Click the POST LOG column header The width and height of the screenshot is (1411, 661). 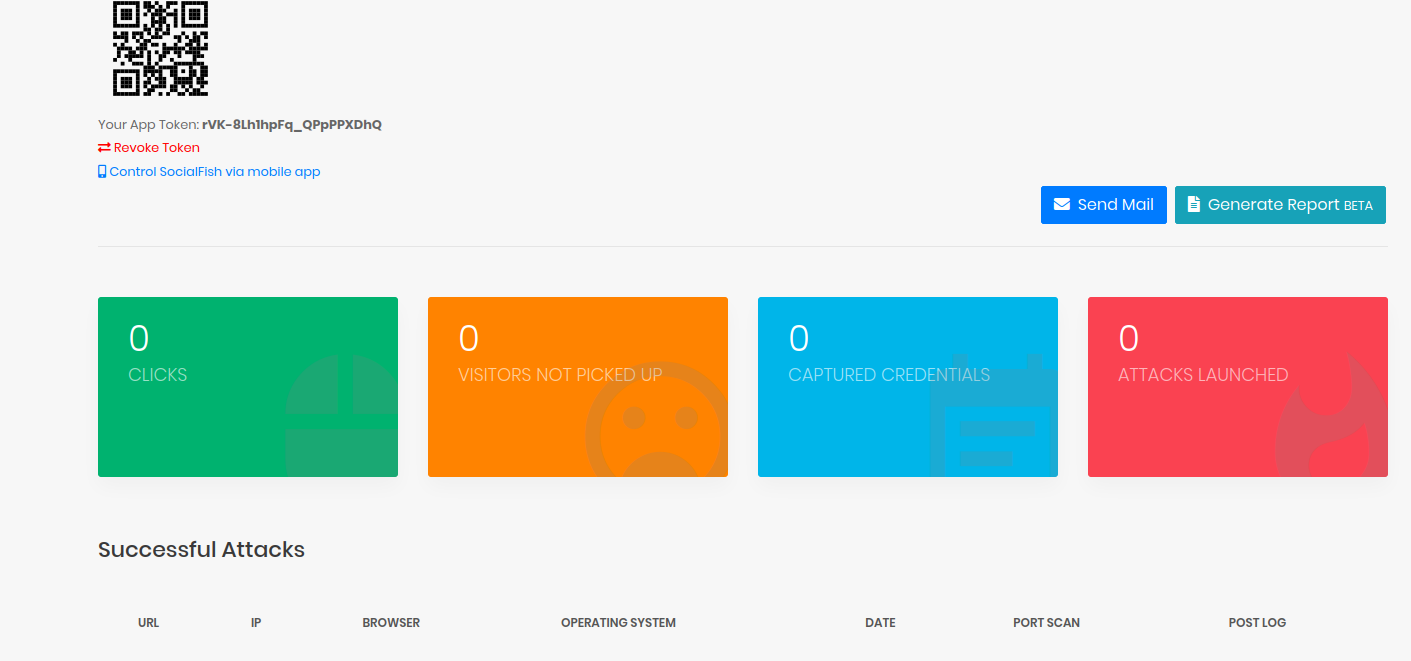point(1257,623)
